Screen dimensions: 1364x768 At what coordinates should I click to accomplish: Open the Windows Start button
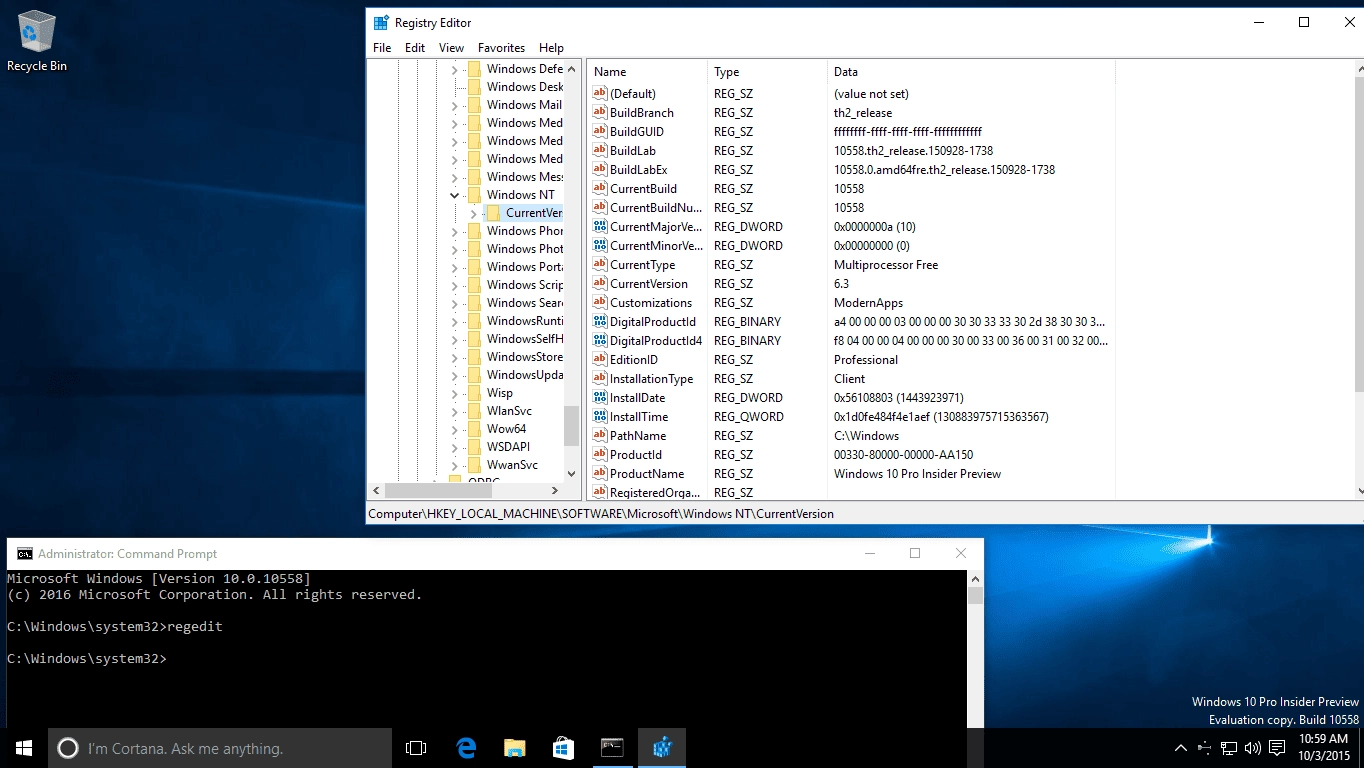point(24,748)
